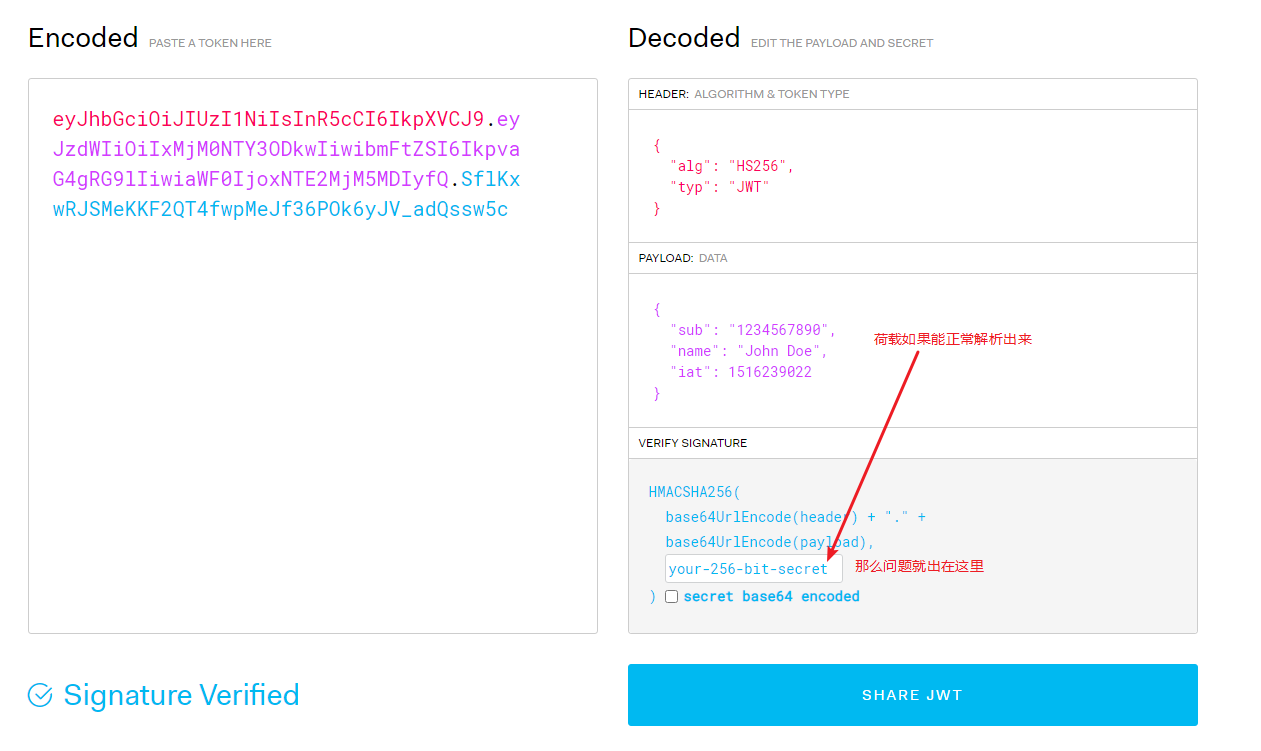The width and height of the screenshot is (1261, 751).
Task: Click the PAYLOAD section title
Action: [x=664, y=257]
